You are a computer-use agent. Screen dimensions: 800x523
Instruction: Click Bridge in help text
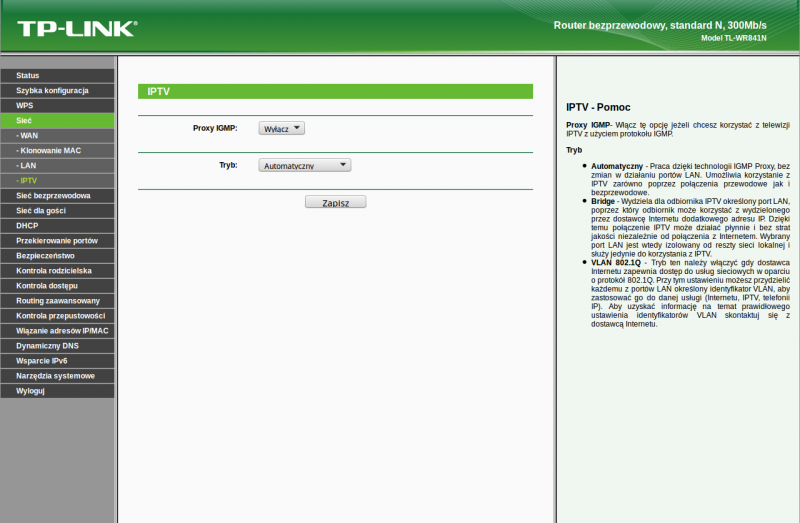click(x=603, y=202)
